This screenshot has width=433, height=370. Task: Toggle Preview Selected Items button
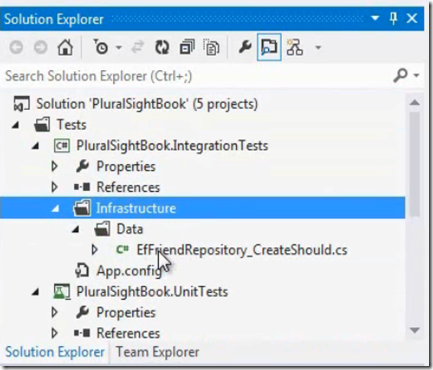click(269, 47)
